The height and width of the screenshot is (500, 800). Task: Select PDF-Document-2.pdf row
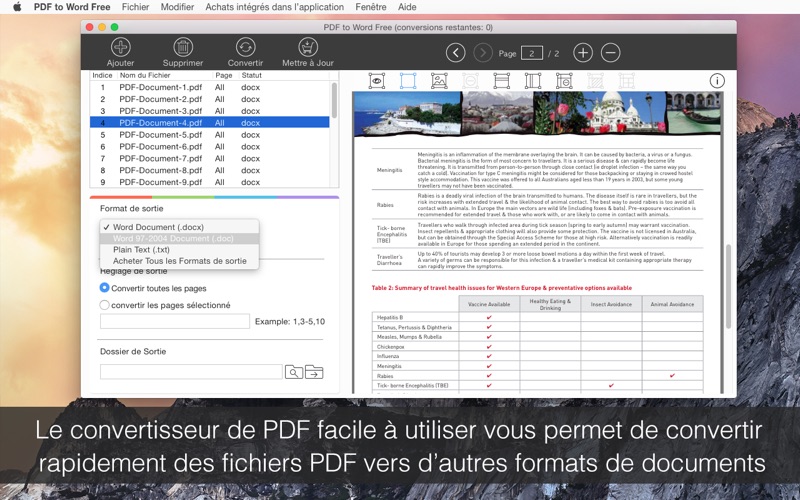(210, 99)
